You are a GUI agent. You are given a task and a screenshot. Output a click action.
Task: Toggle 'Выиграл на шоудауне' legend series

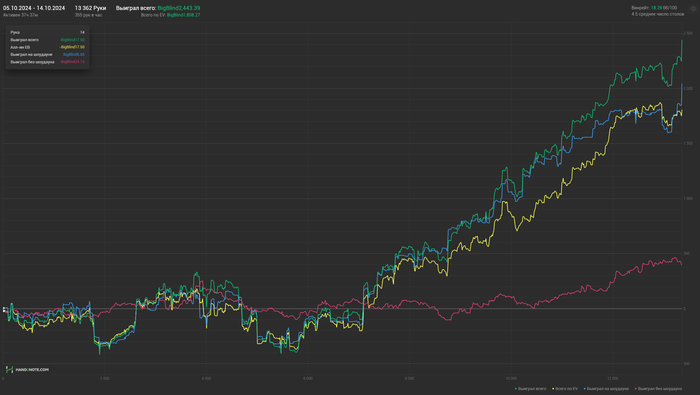tap(606, 389)
